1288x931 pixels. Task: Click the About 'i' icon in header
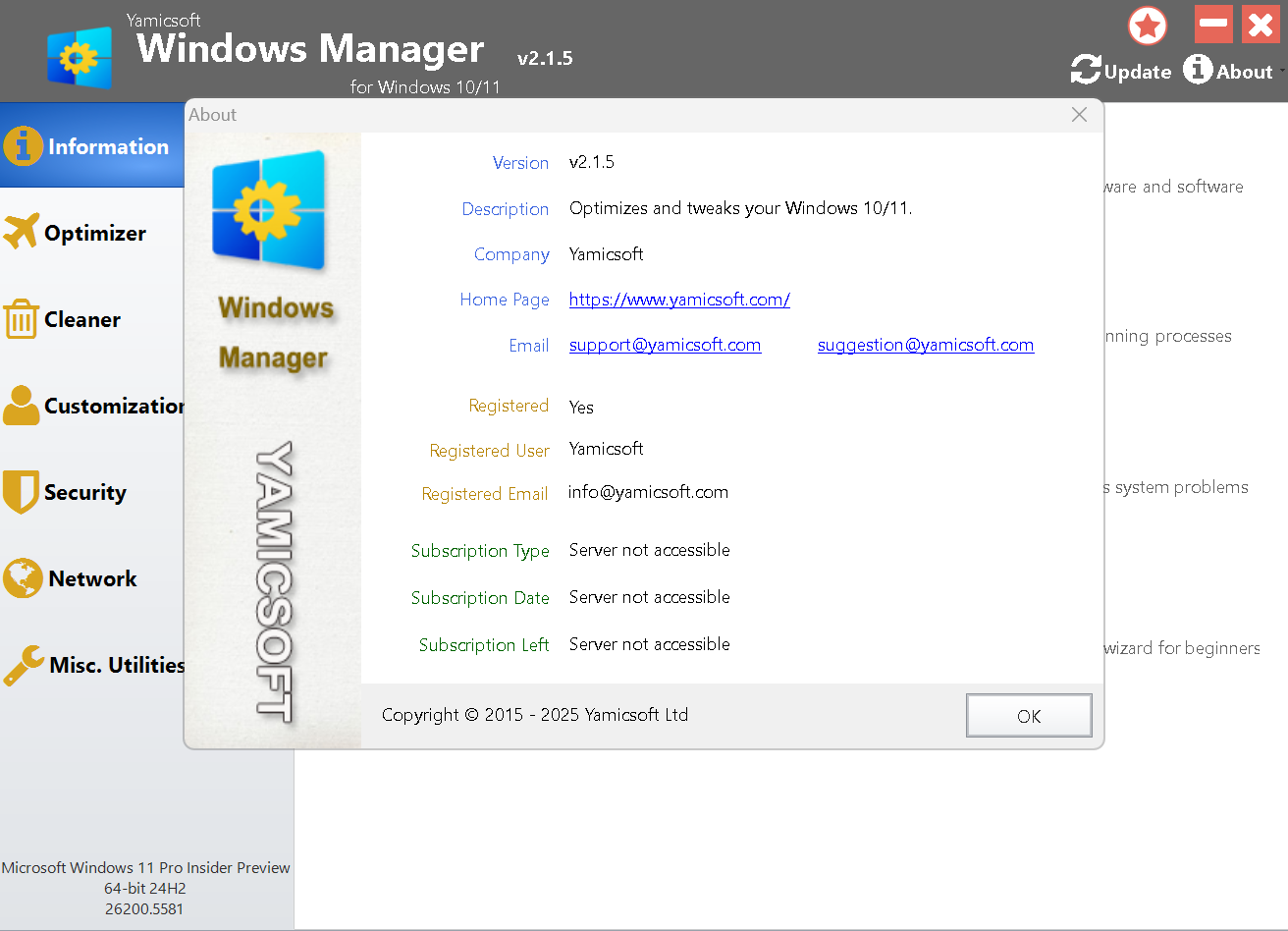[x=1198, y=69]
